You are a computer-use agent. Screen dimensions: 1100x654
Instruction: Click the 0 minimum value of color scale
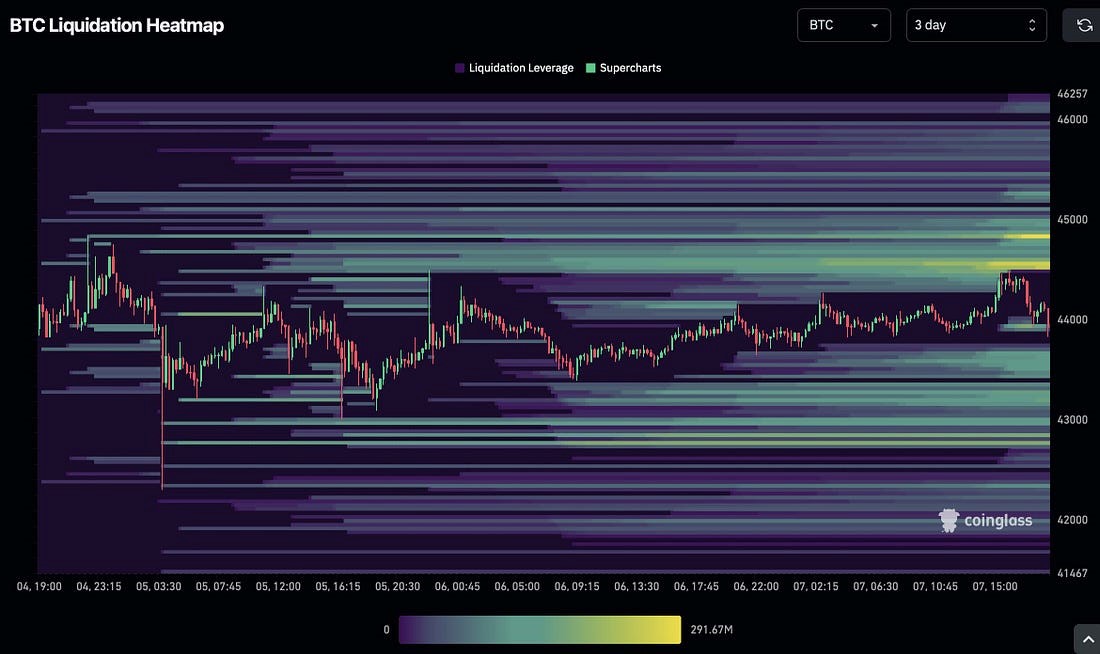(387, 630)
